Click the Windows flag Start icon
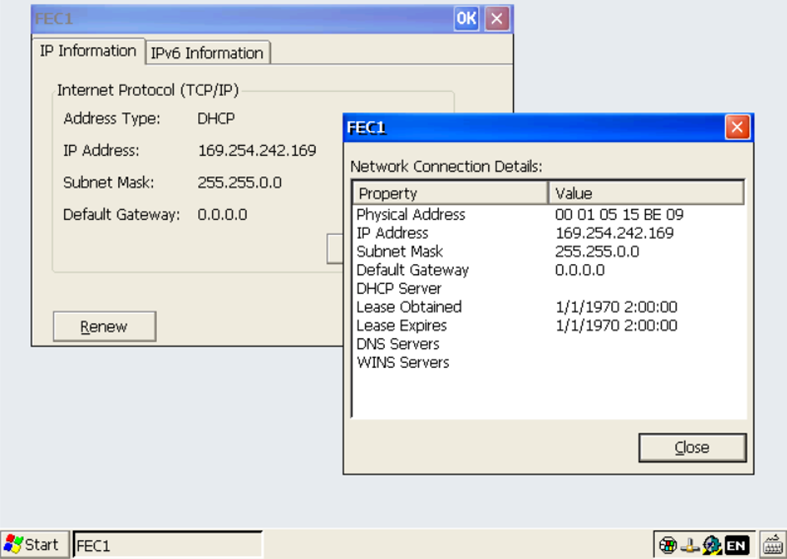Image resolution: width=787 pixels, height=559 pixels. tap(13, 544)
